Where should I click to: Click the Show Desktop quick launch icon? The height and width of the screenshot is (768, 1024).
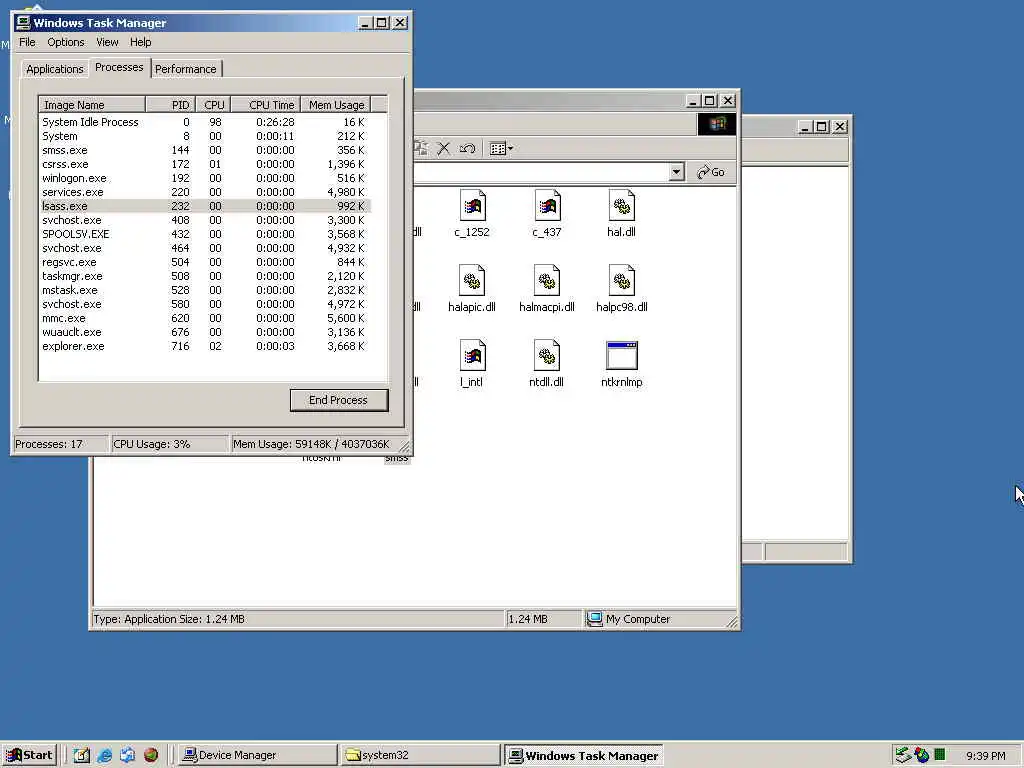click(81, 755)
